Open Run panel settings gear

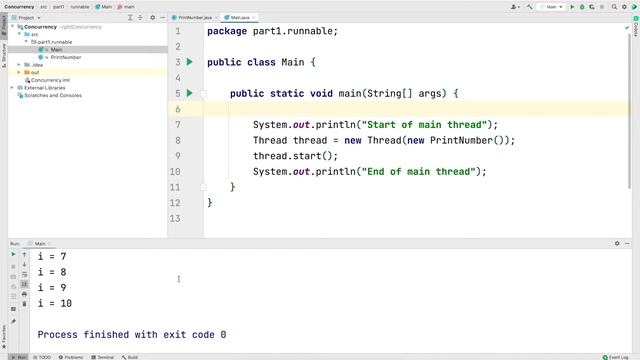pyautogui.click(x=617, y=243)
